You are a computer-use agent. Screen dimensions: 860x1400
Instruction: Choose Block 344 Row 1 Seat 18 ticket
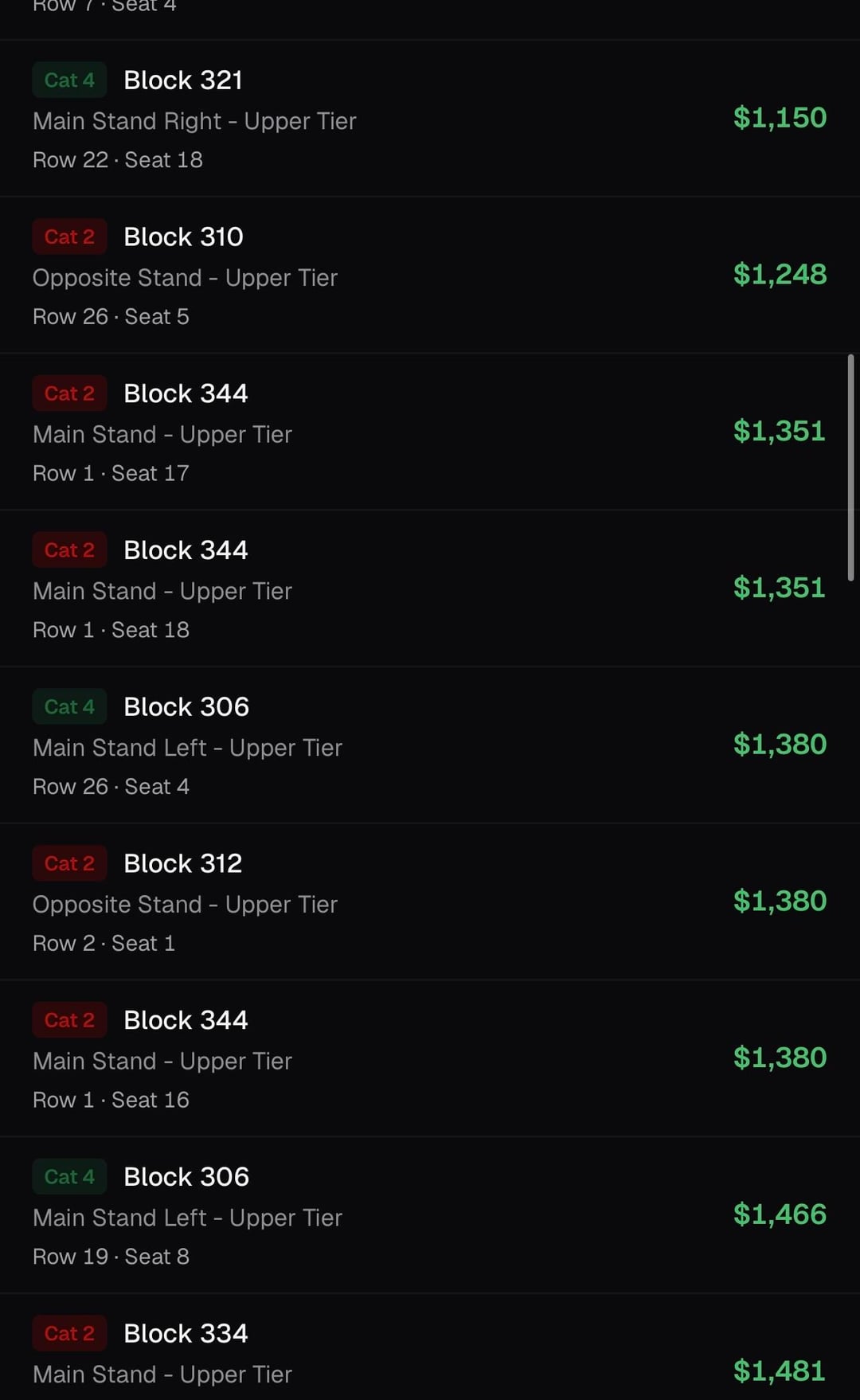pos(430,589)
